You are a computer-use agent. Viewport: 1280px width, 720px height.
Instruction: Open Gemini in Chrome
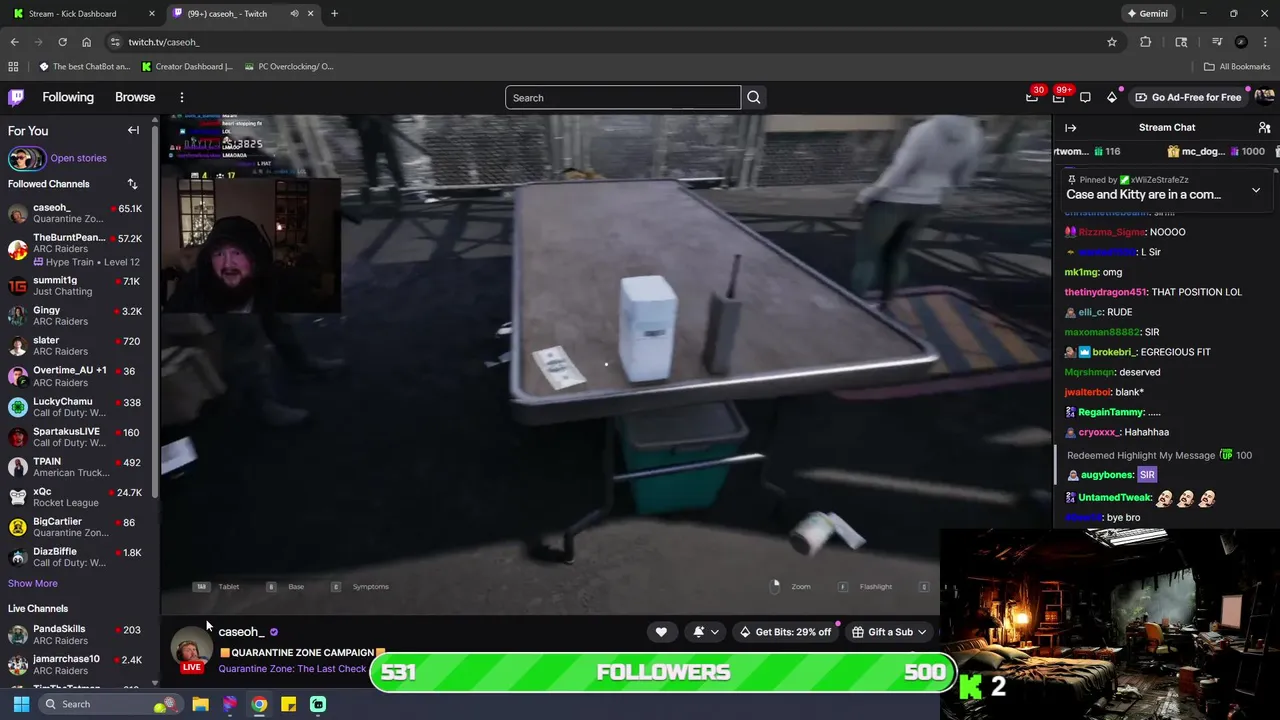pyautogui.click(x=1147, y=14)
